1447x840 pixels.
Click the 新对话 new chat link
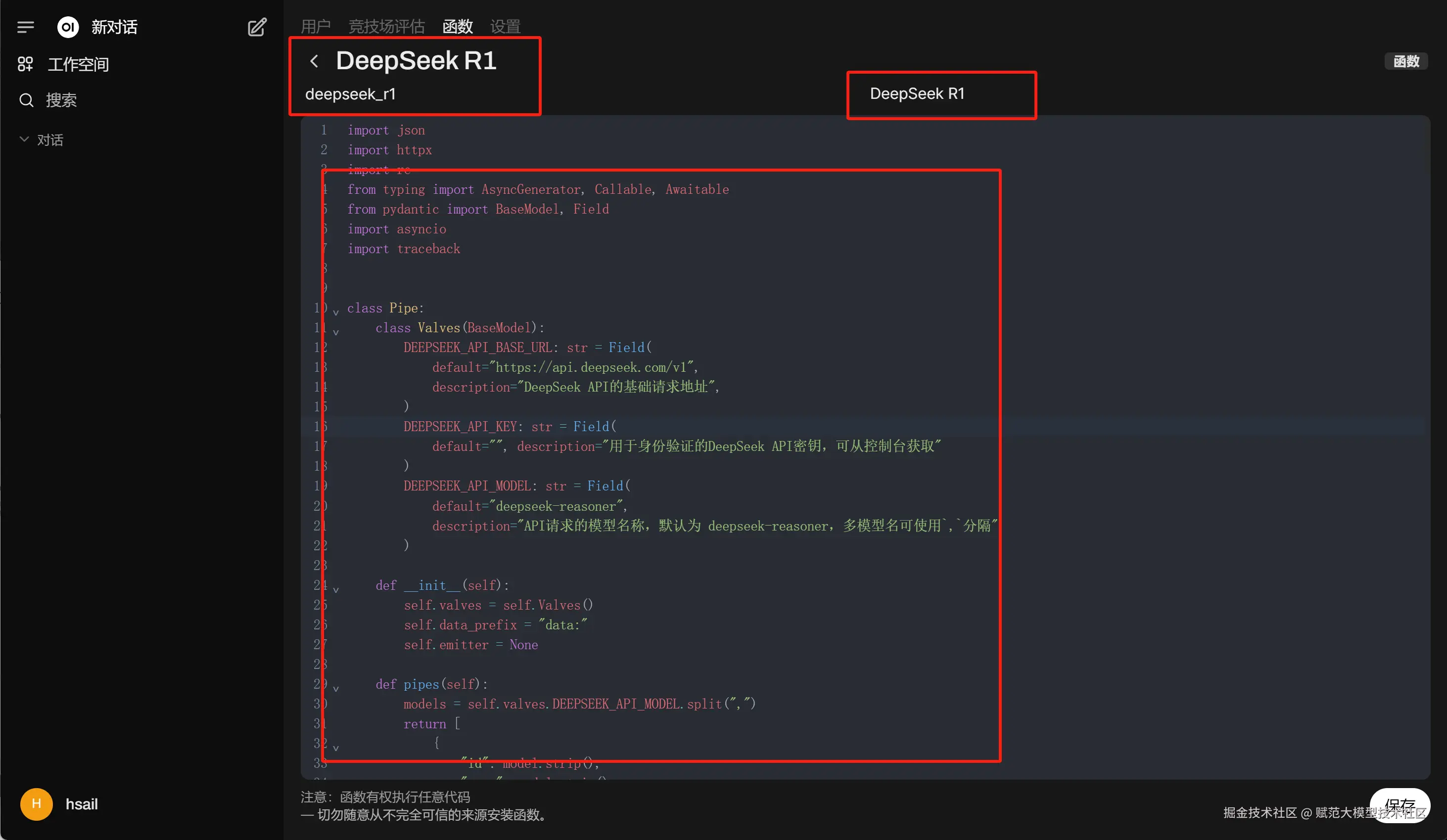tap(114, 27)
